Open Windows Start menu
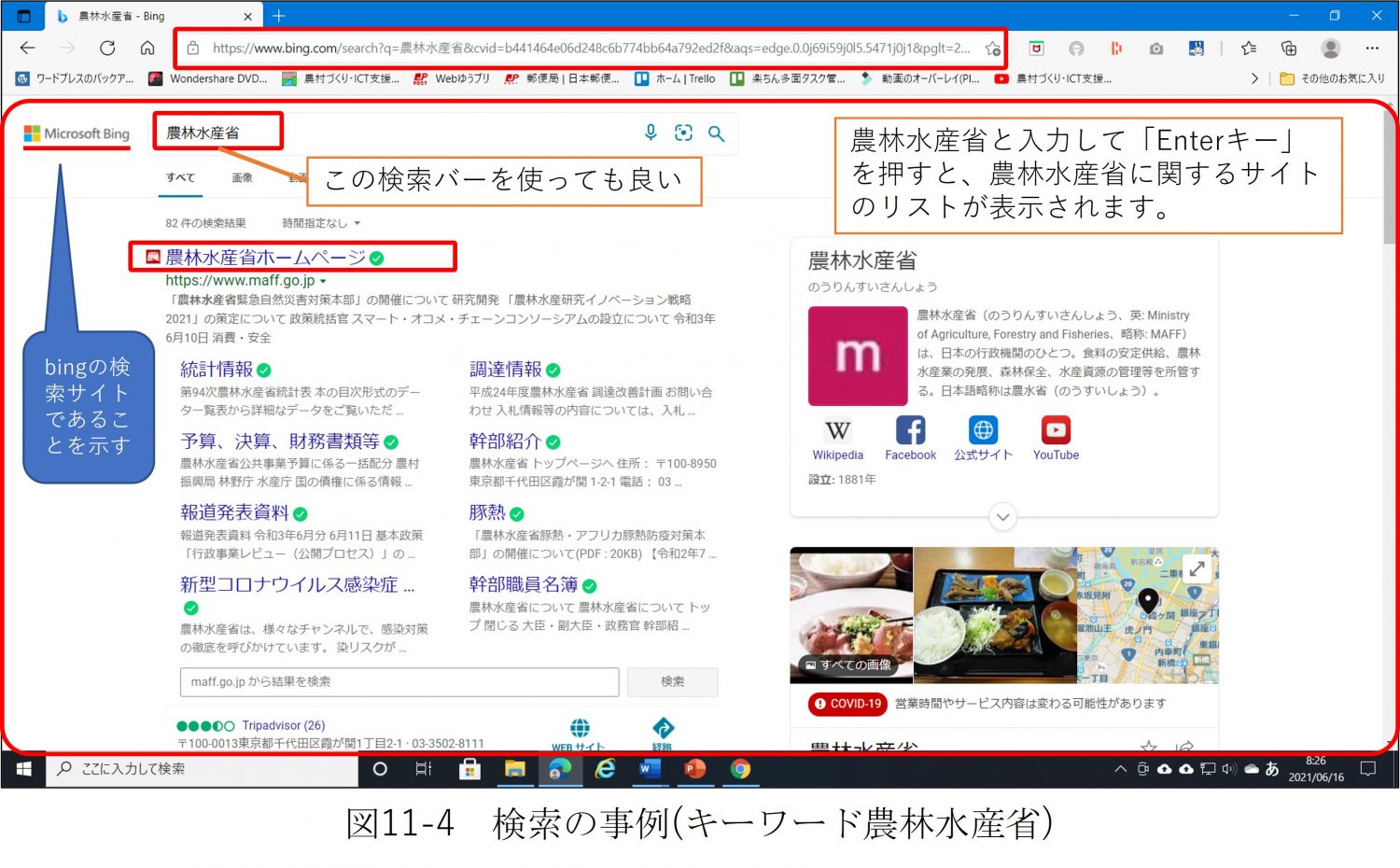Image resolution: width=1400 pixels, height=868 pixels. (23, 769)
